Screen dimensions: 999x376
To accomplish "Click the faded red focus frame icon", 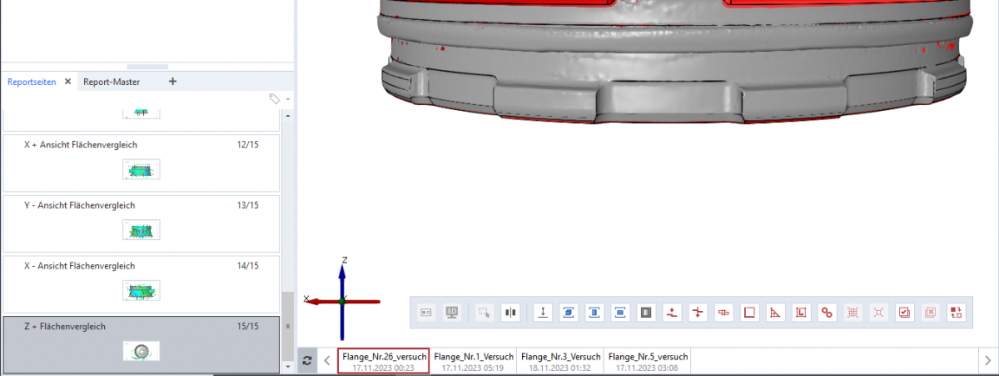I will 879,312.
